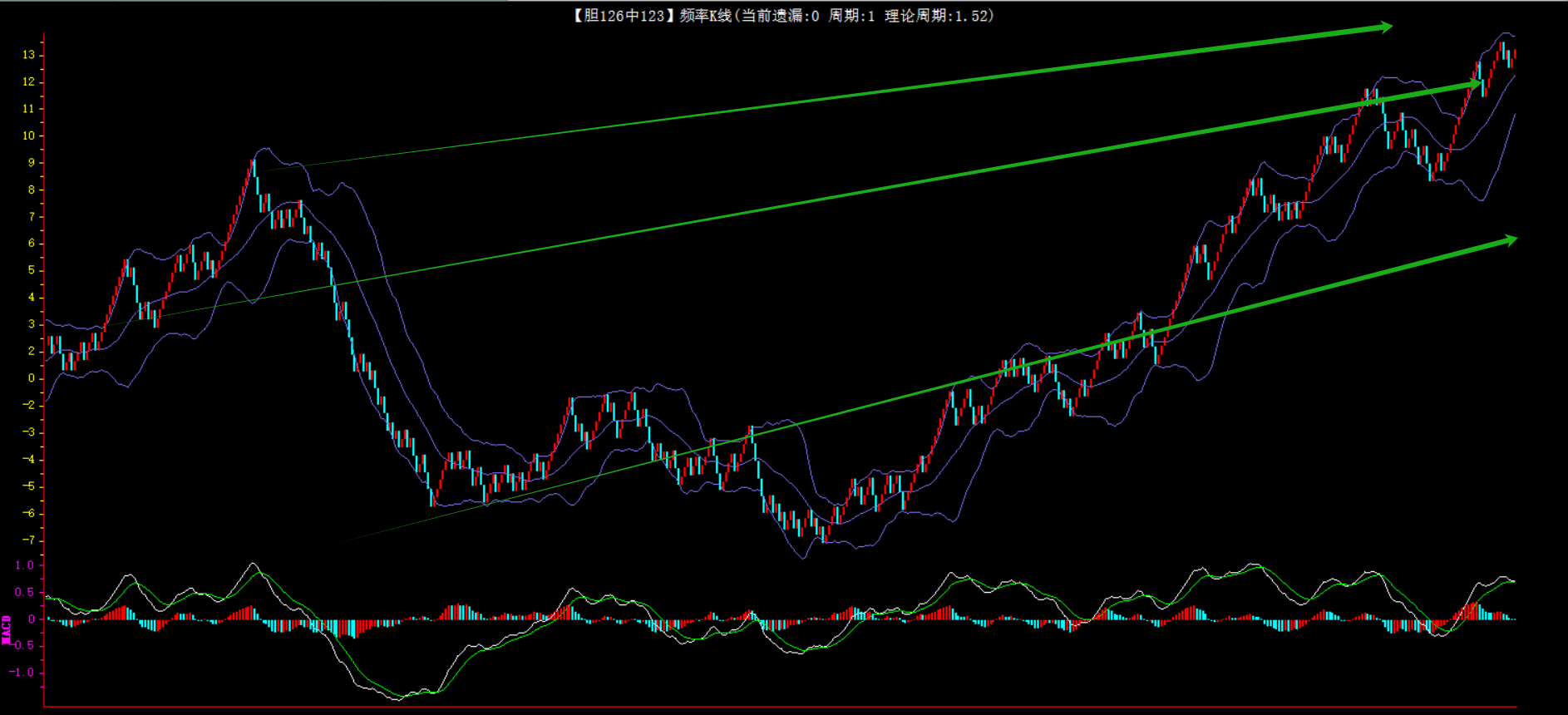Image resolution: width=1568 pixels, height=715 pixels.
Task: Click the 1.0 label on the MACD axis
Action: [x=25, y=565]
